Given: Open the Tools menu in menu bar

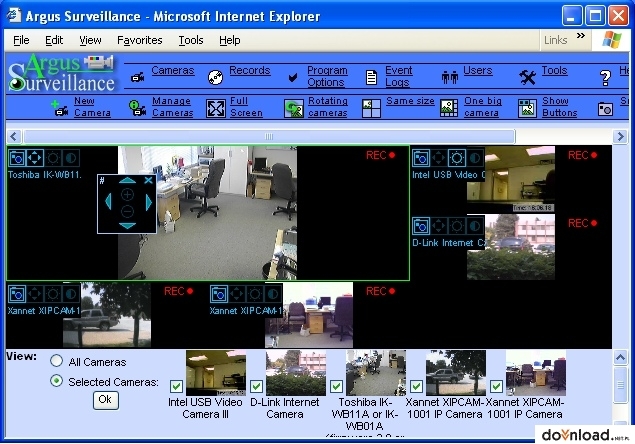Looking at the screenshot, I should (x=191, y=40).
